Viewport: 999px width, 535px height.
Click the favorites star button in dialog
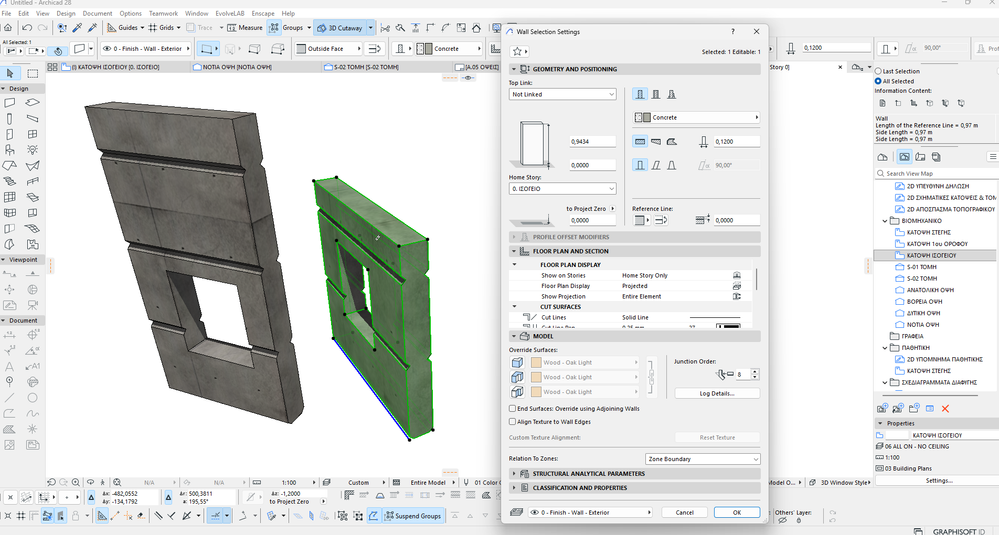pos(519,51)
